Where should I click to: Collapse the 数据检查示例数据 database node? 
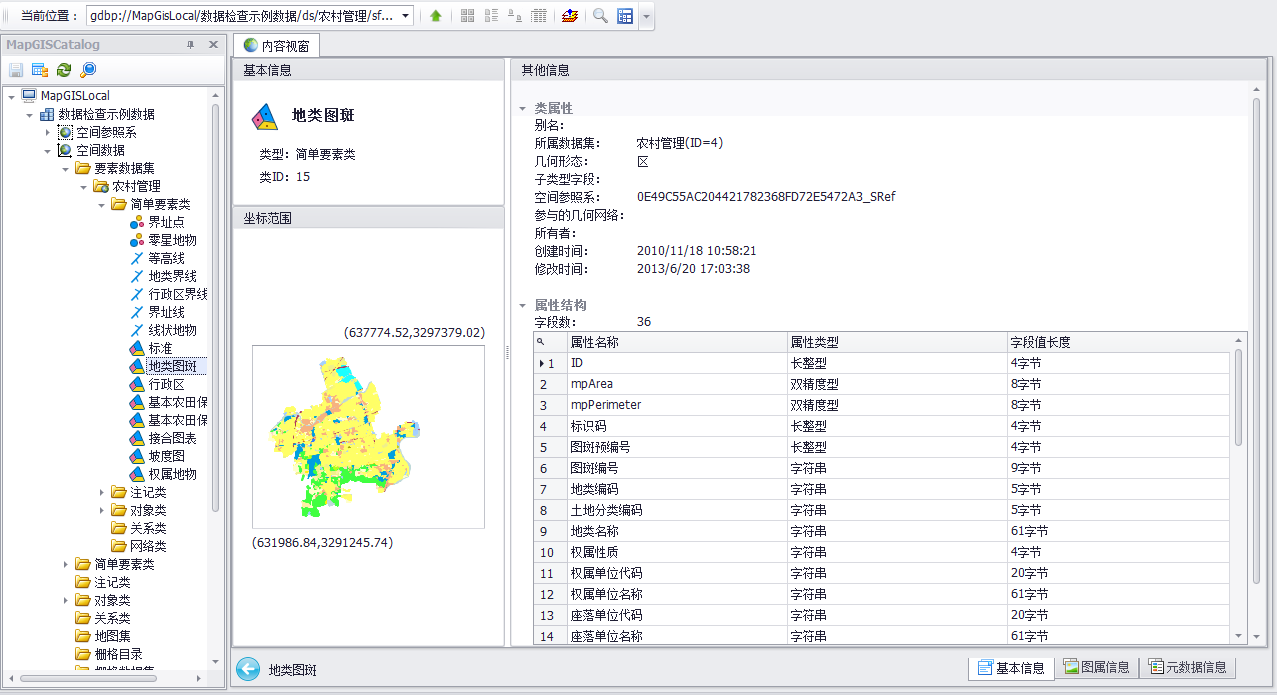pyautogui.click(x=29, y=114)
